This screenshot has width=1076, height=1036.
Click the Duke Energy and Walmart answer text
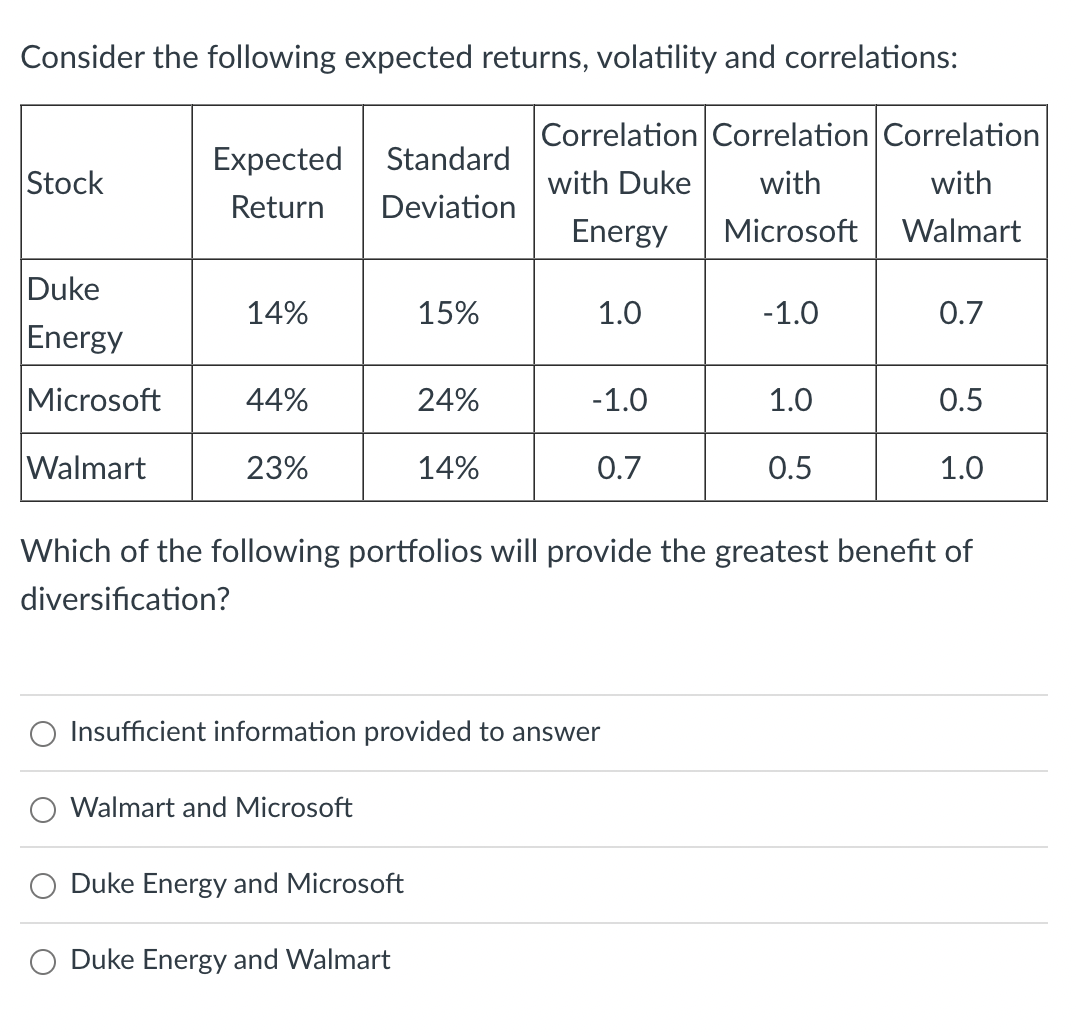[x=229, y=960]
